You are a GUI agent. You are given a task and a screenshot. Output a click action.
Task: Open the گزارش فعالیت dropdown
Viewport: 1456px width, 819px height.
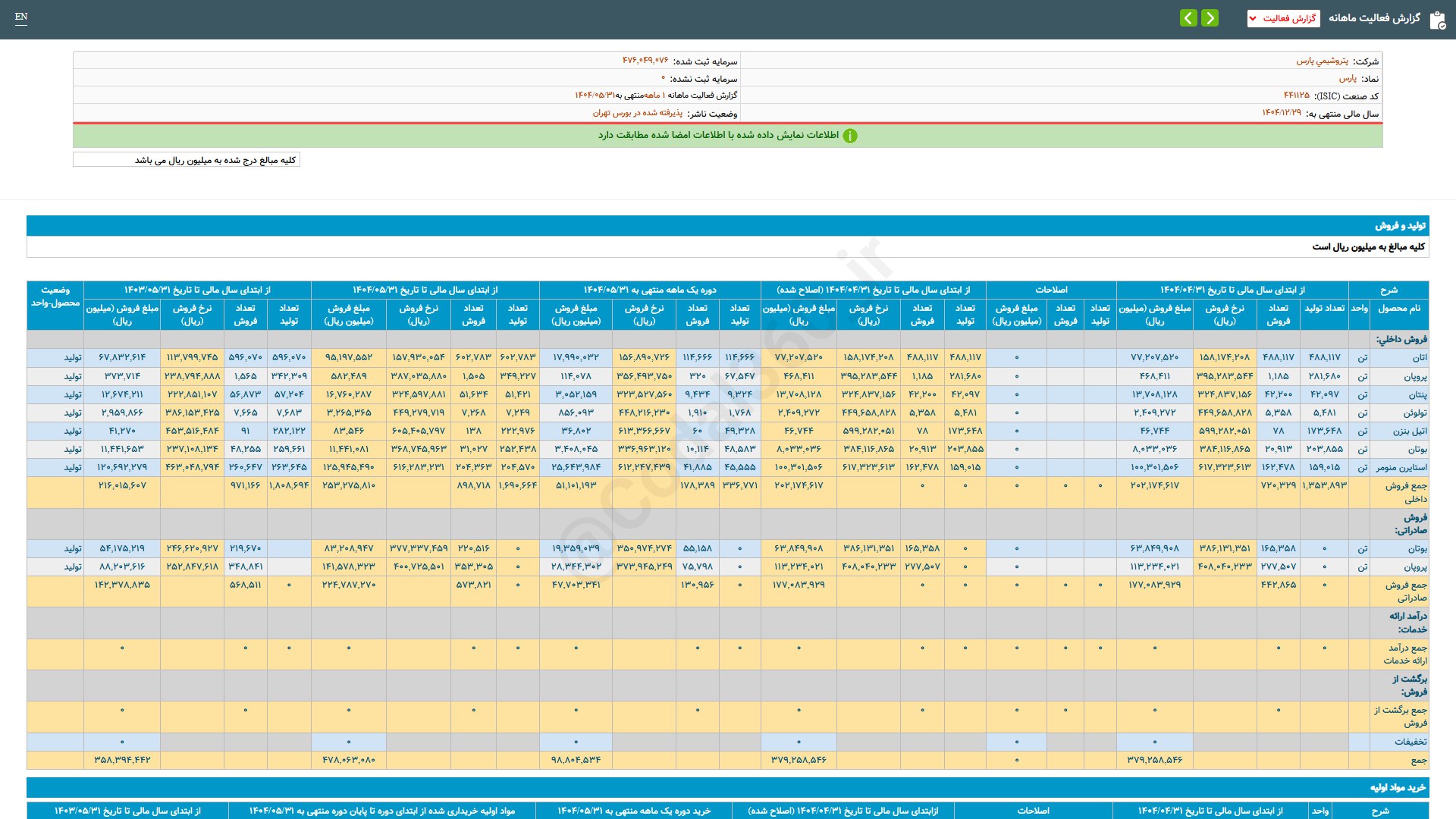point(1283,18)
